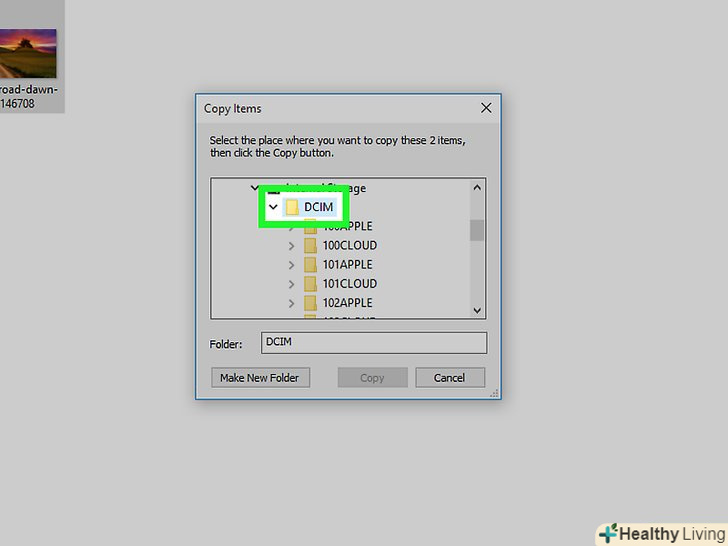
Task: Expand the 101APPLE folder
Action: click(x=292, y=265)
